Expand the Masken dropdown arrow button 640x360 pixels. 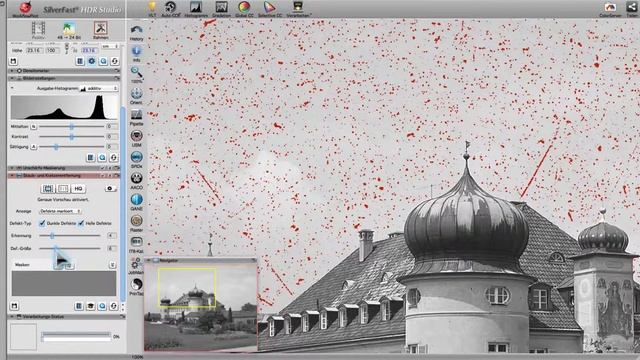(112, 265)
